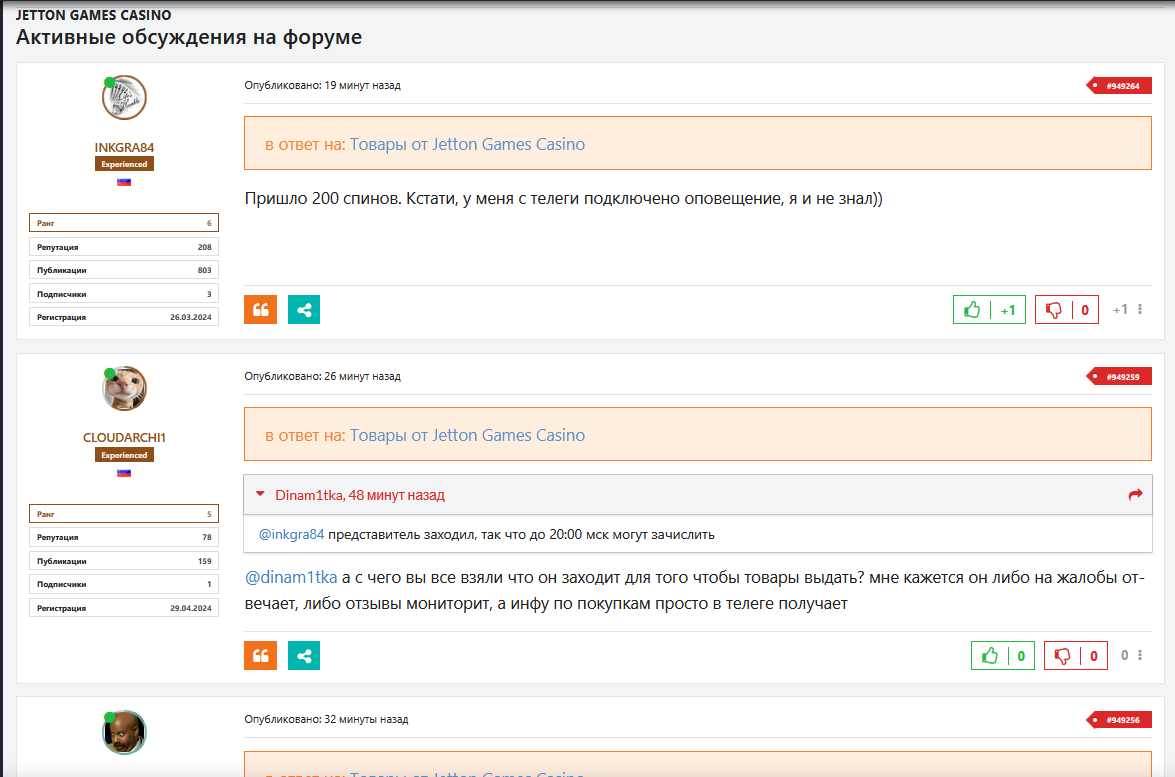Open the three-dot menu on CLOUDARCHI1's post
Image resolution: width=1175 pixels, height=777 pixels.
tap(1140, 656)
